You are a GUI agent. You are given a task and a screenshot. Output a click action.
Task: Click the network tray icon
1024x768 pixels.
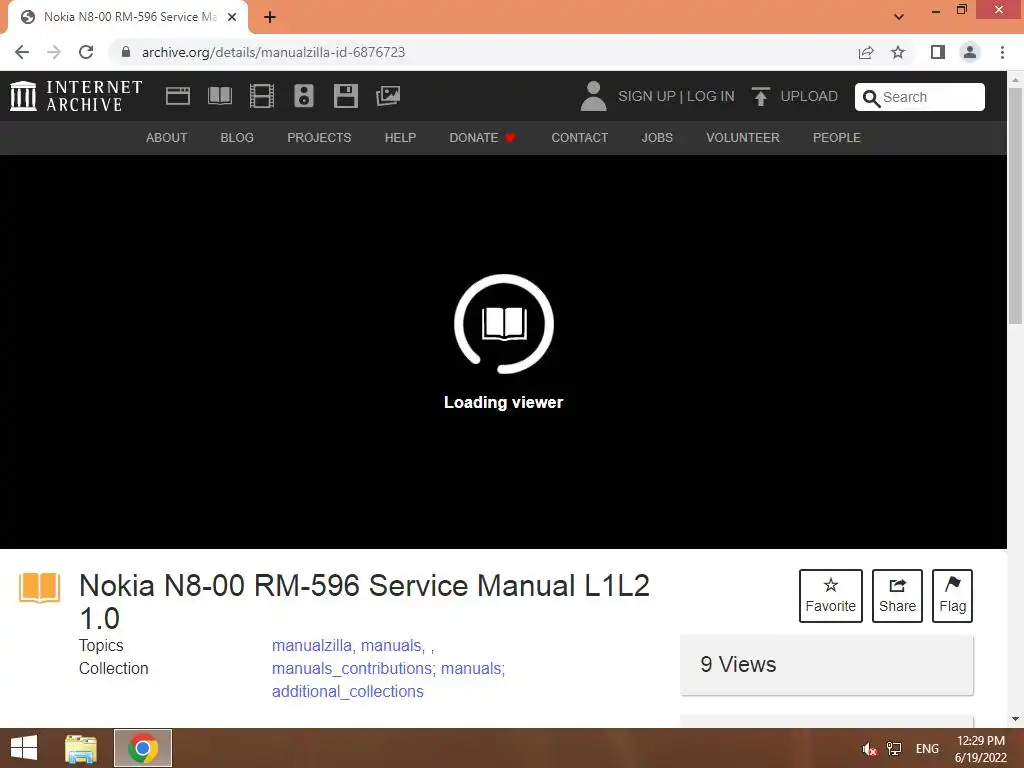click(894, 749)
